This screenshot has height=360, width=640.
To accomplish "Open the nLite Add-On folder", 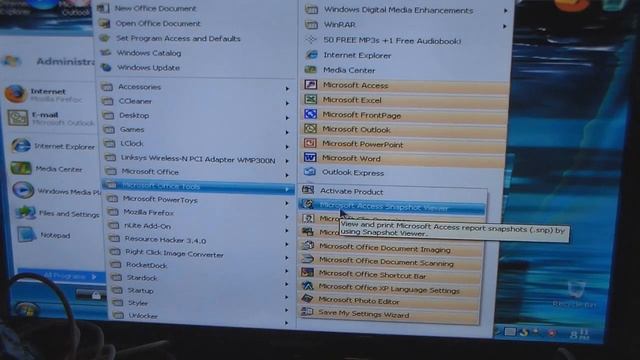I will (200, 226).
